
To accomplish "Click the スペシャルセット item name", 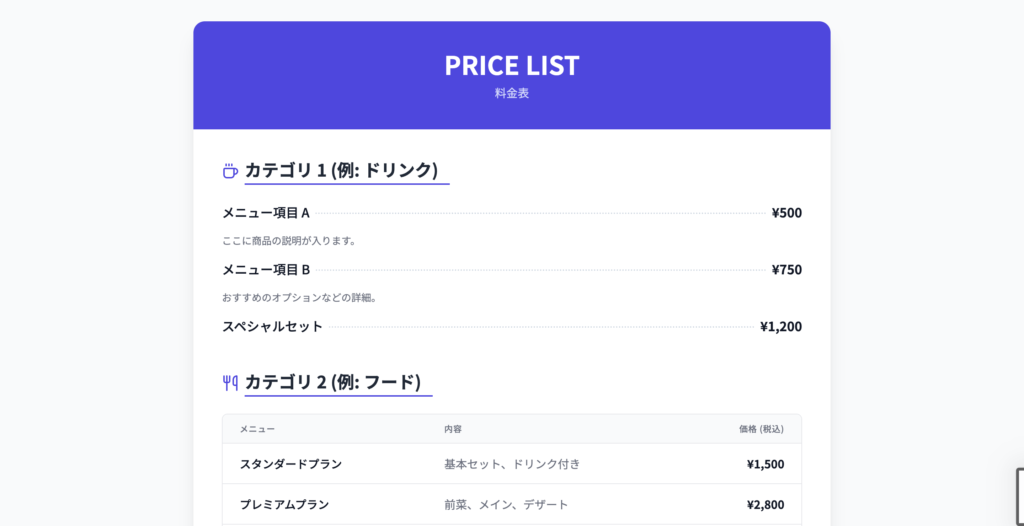I will 272,327.
